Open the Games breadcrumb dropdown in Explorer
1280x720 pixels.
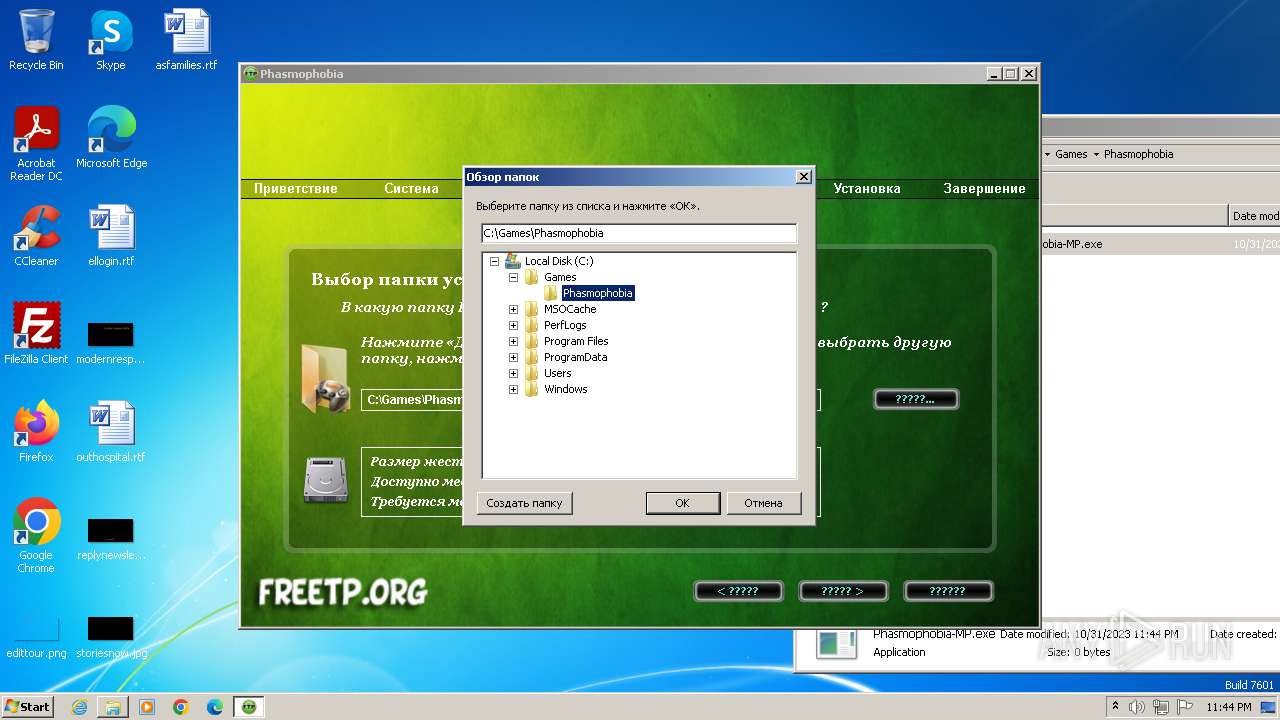coord(1096,154)
